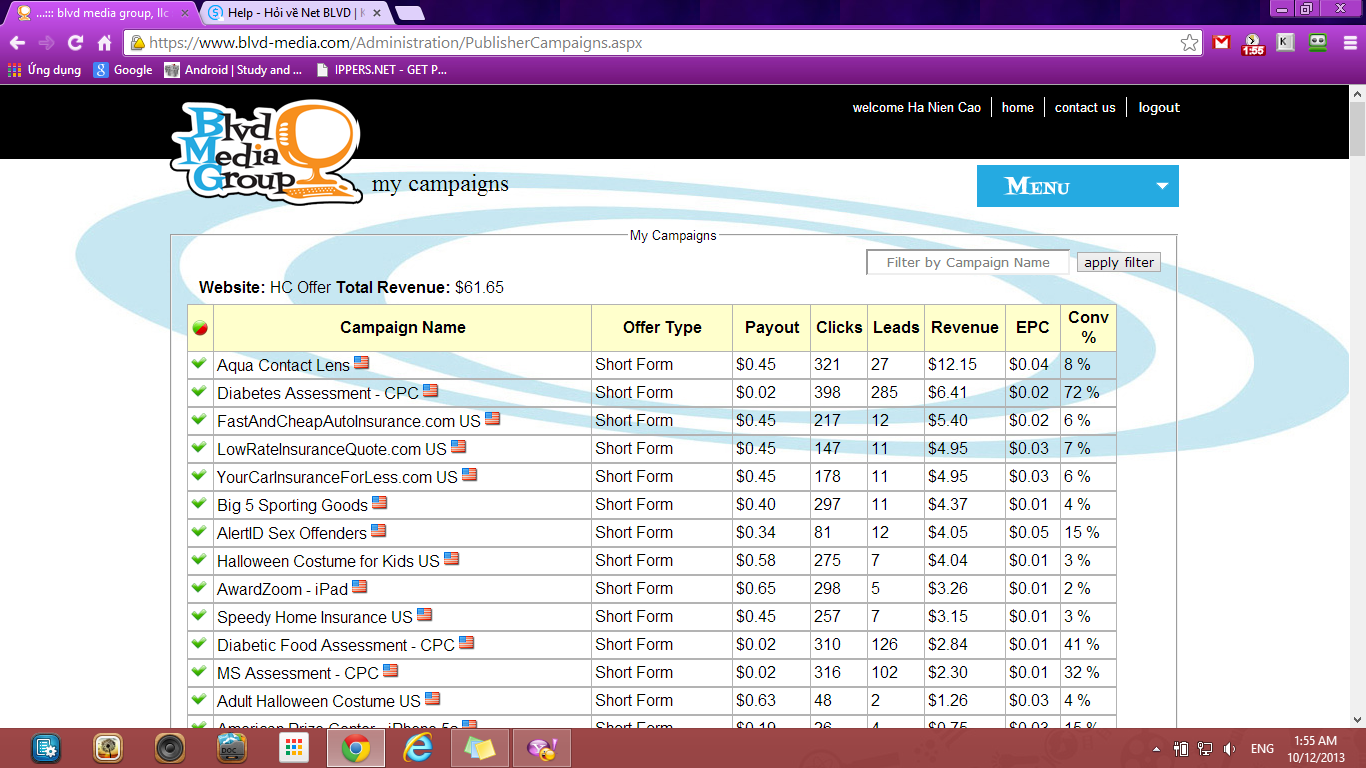Open the taskbar clock showing 1:55 AM

tap(1315, 748)
